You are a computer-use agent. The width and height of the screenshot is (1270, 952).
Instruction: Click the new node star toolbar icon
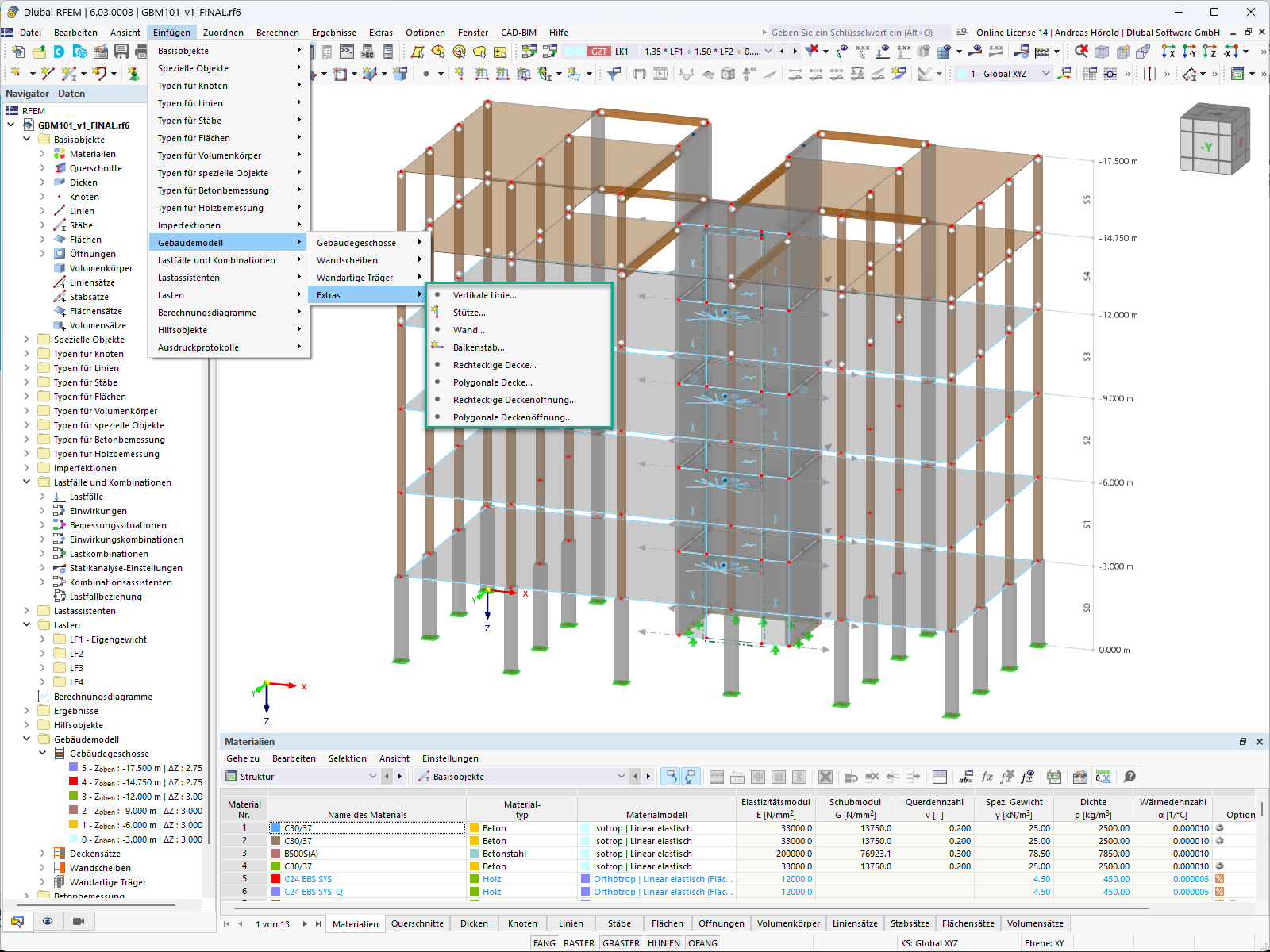click(16, 74)
